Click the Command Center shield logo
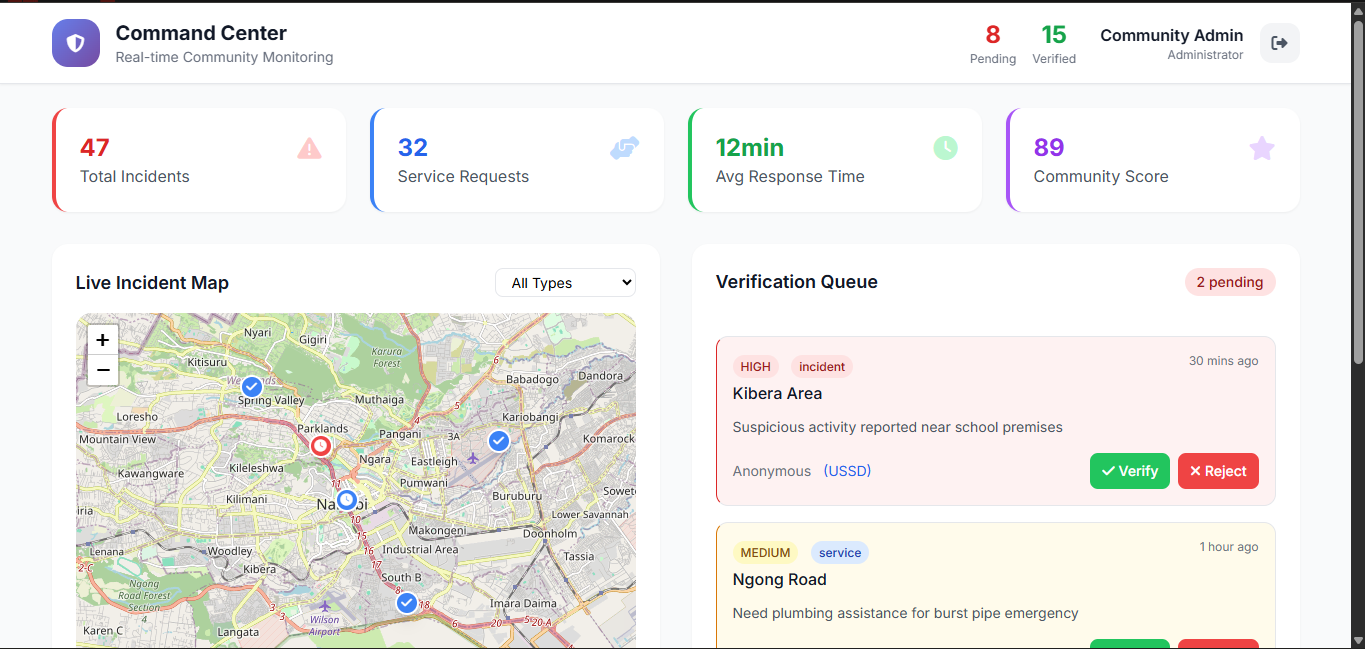 [75, 43]
